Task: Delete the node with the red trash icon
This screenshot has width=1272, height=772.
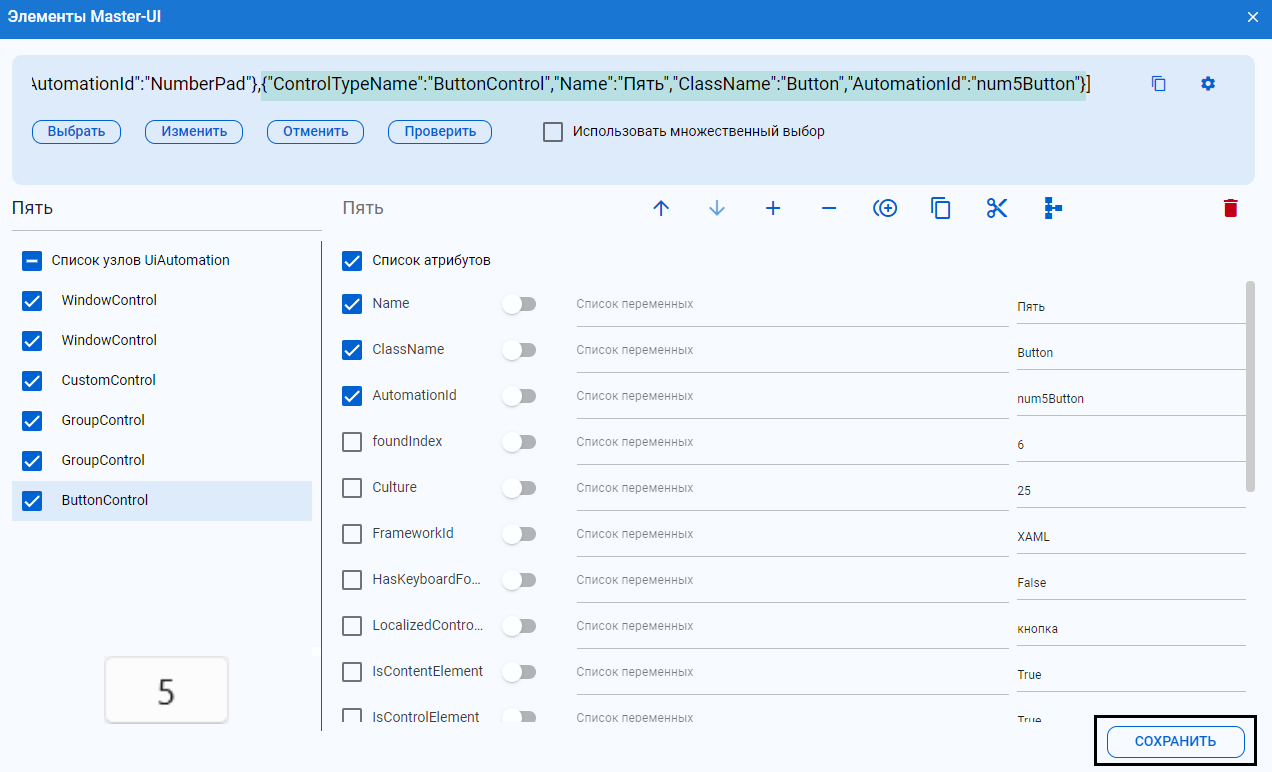Action: tap(1231, 208)
